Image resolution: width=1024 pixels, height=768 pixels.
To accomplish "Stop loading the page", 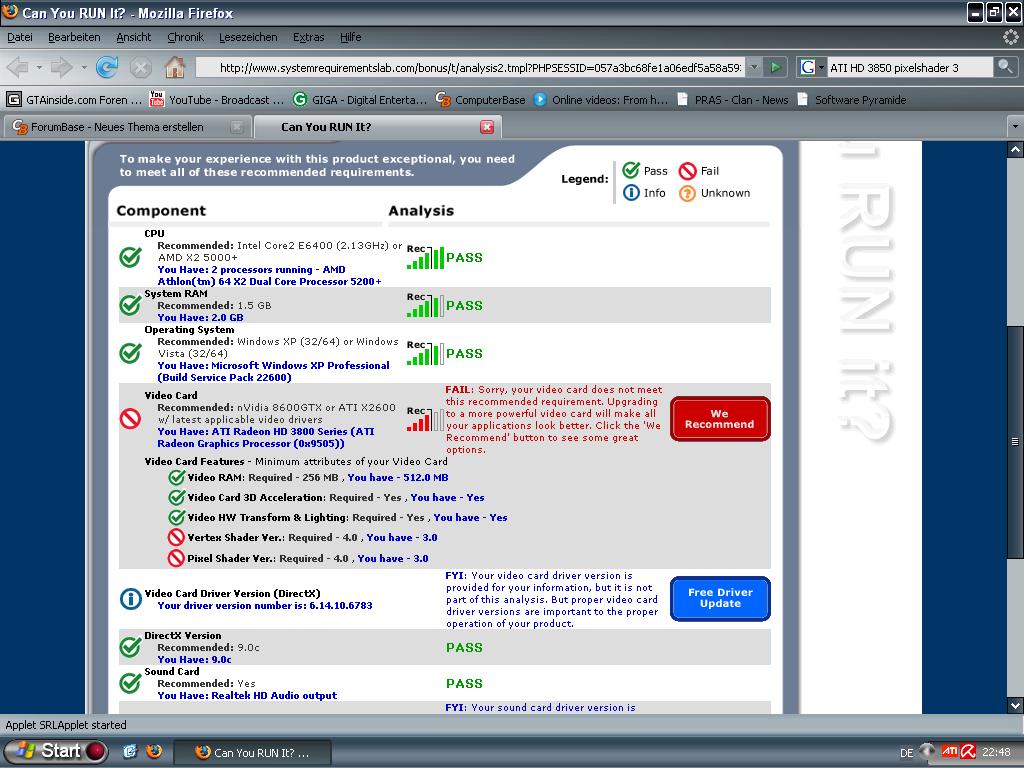I will pos(140,67).
